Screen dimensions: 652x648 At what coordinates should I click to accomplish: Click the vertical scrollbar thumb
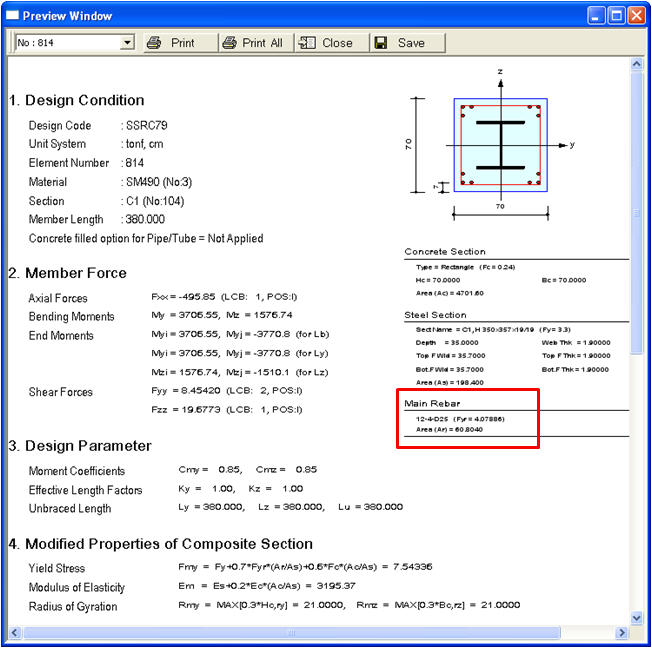636,212
